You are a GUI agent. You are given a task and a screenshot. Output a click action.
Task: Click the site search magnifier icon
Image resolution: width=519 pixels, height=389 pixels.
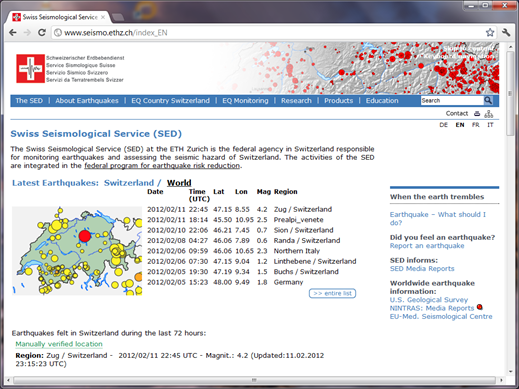(488, 100)
